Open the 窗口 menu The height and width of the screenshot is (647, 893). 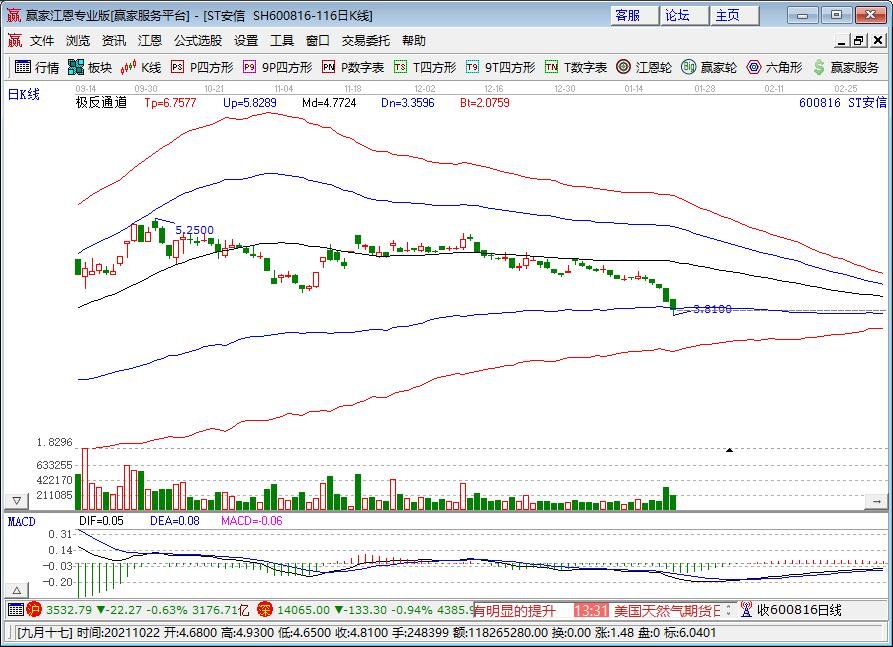coord(318,40)
